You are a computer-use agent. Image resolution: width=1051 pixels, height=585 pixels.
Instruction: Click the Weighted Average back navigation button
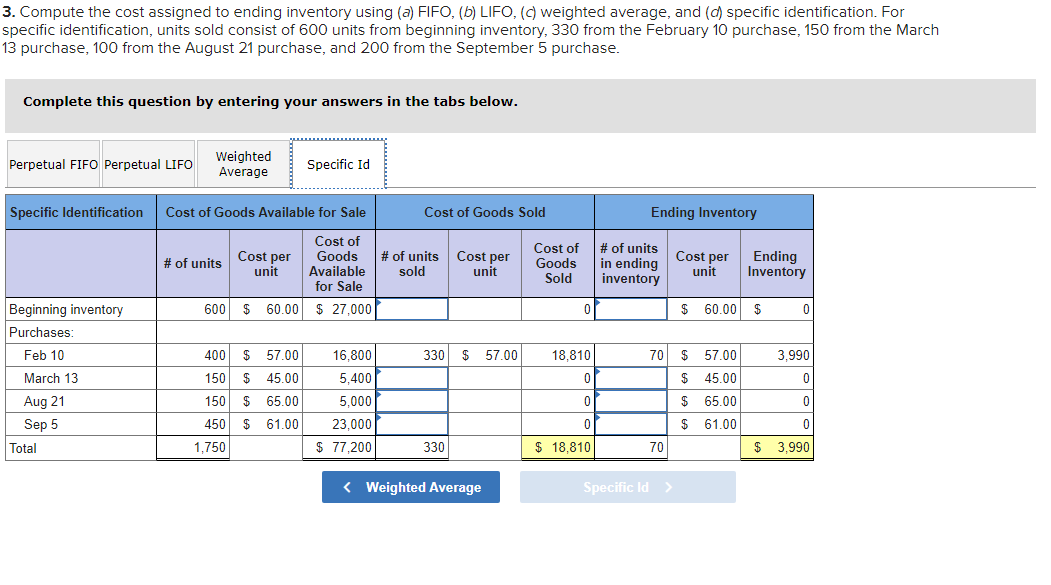click(x=410, y=487)
